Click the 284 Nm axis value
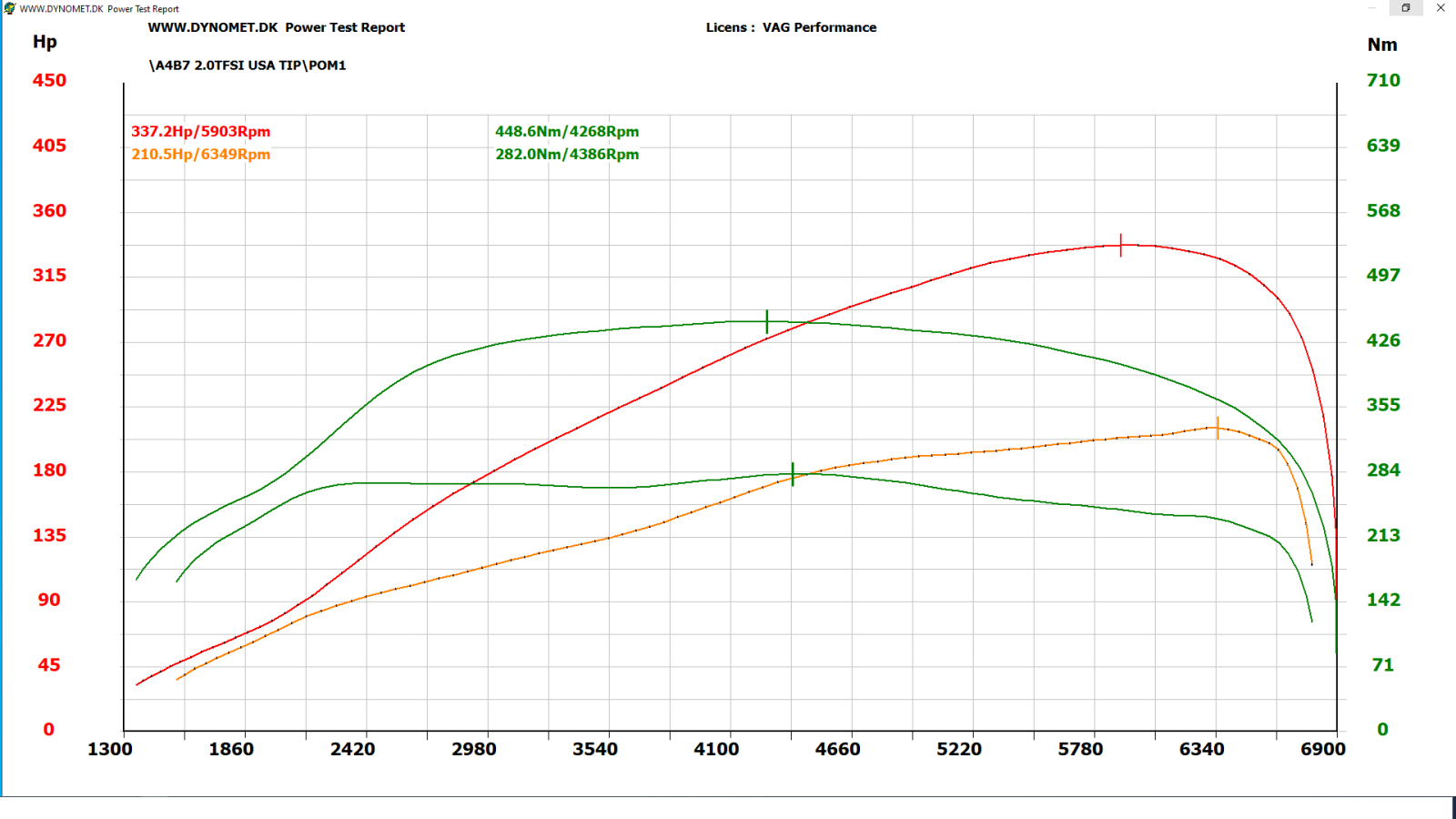The width and height of the screenshot is (1456, 819). click(1383, 470)
